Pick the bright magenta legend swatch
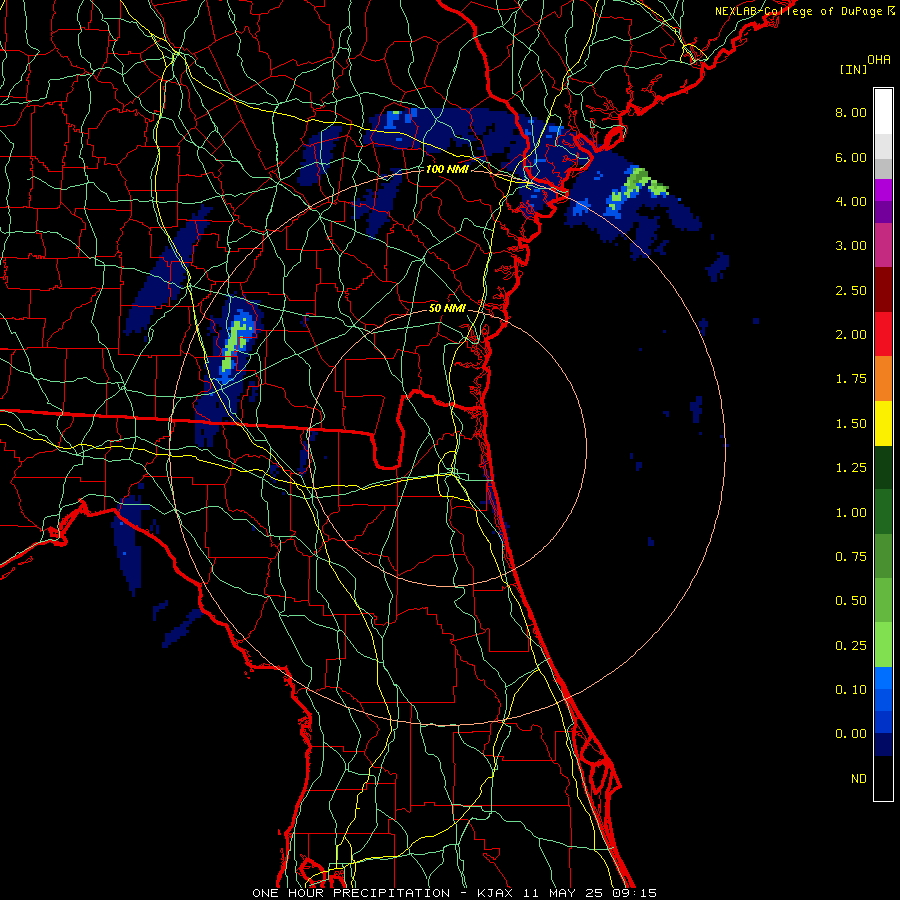The width and height of the screenshot is (900, 900). [x=883, y=190]
